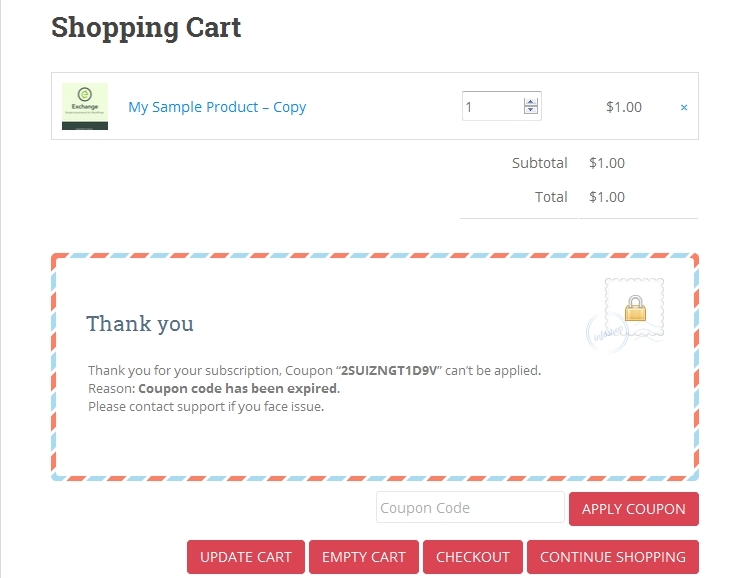Viewport: 748px width, 578px height.
Task: Click the bold coupon expired reason text
Action: pos(238,388)
